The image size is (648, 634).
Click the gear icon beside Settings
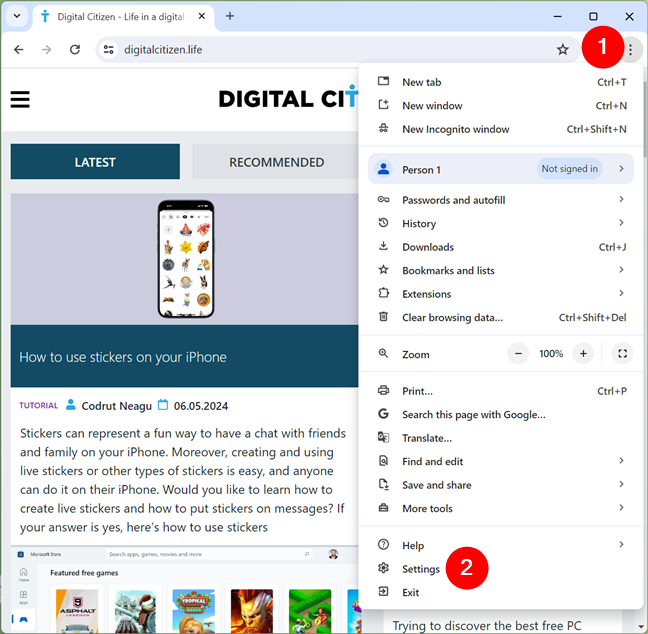384,568
